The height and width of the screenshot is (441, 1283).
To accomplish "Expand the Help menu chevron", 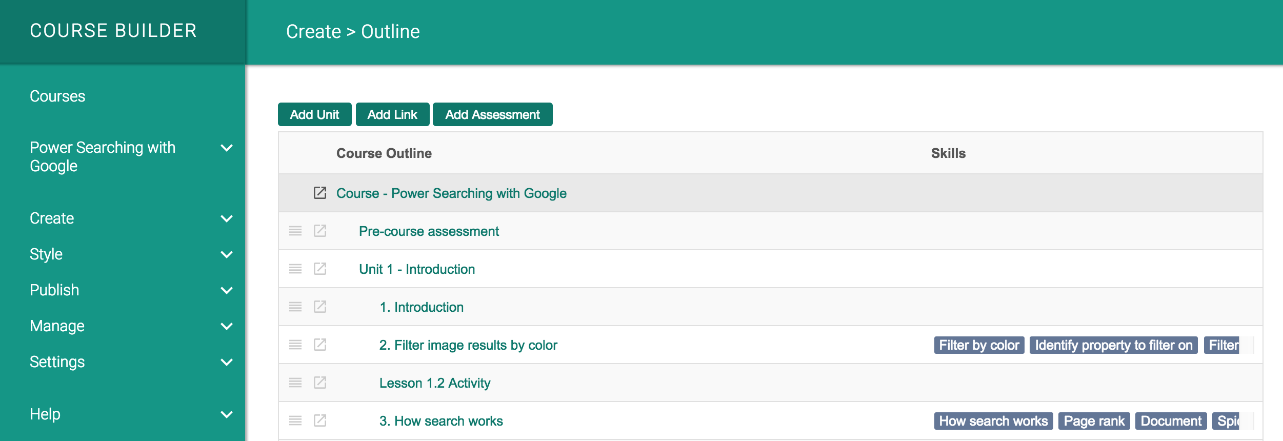I will click(226, 415).
